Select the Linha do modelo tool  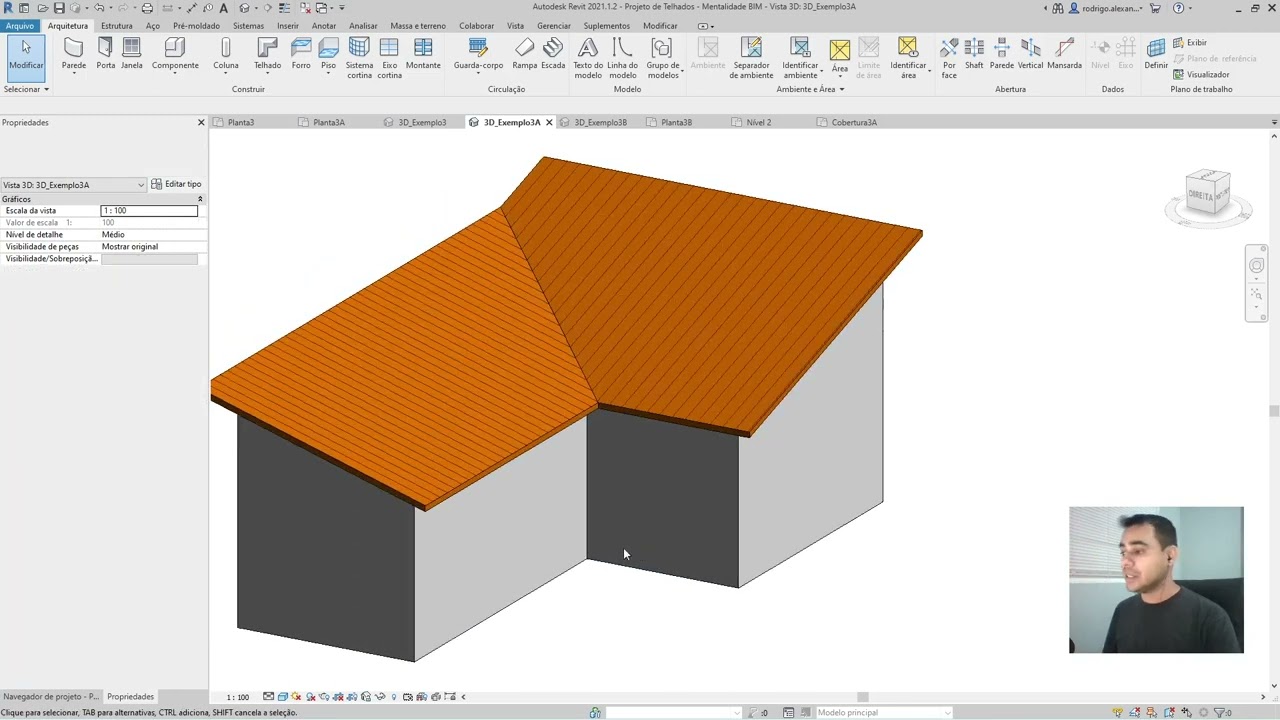[622, 58]
